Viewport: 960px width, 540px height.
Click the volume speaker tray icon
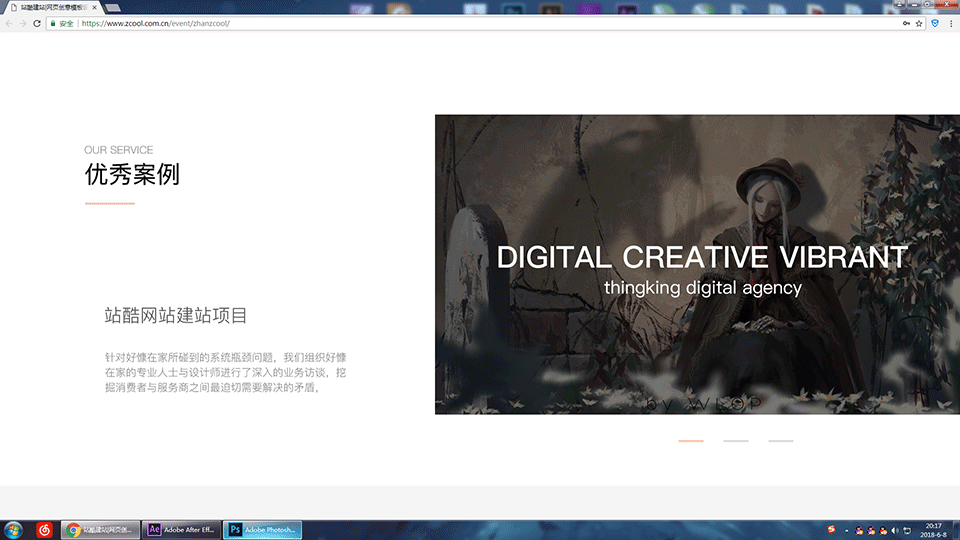(895, 531)
